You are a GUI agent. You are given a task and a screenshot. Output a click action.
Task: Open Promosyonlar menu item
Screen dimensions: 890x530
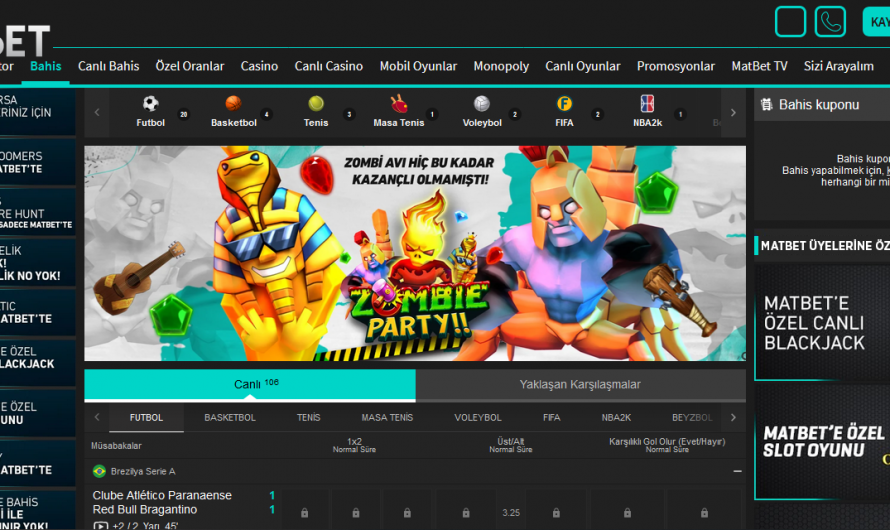pos(675,66)
